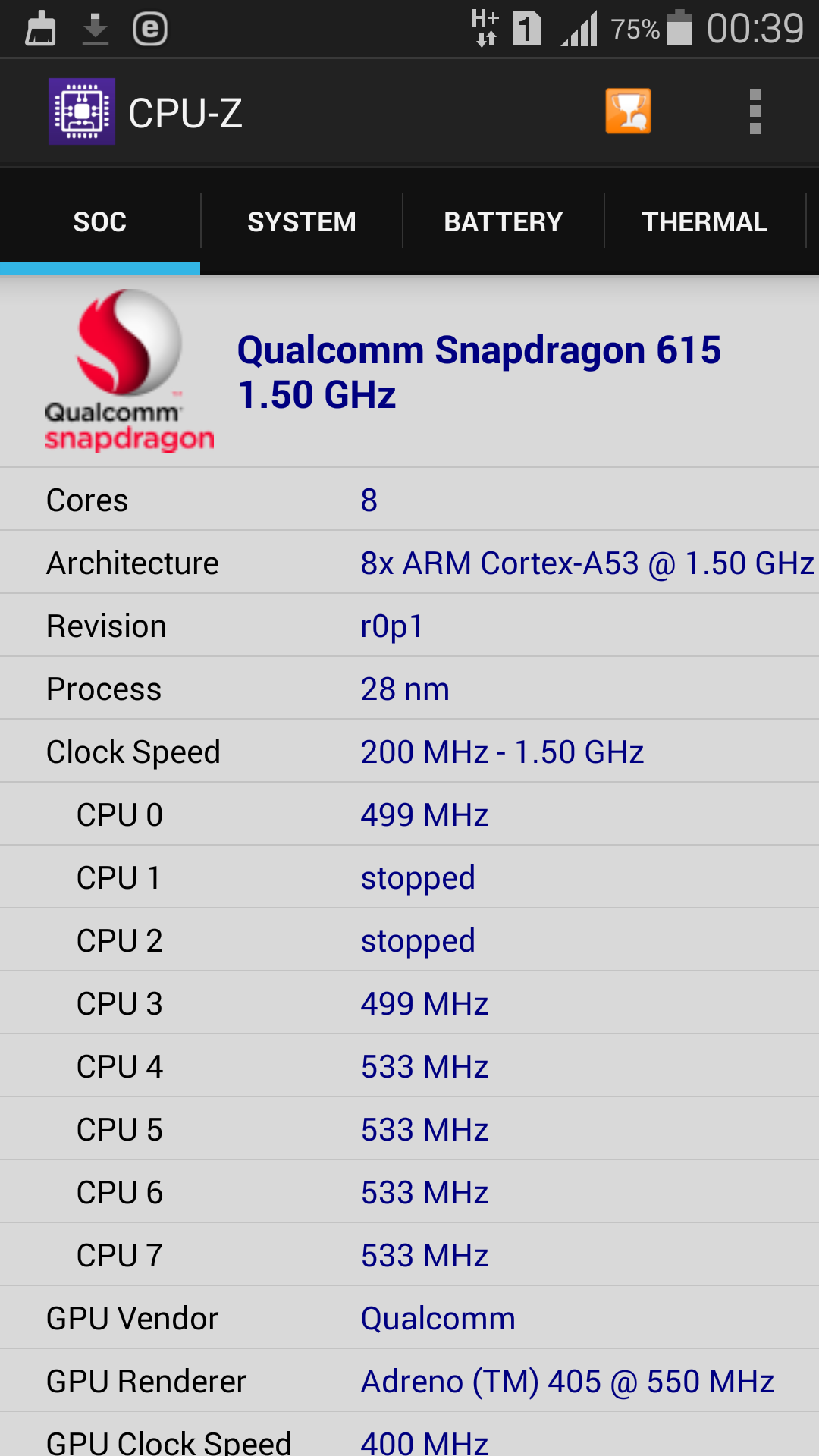Tap the Qualcomm Snapdragon logo
819x1456 pixels.
click(129, 370)
